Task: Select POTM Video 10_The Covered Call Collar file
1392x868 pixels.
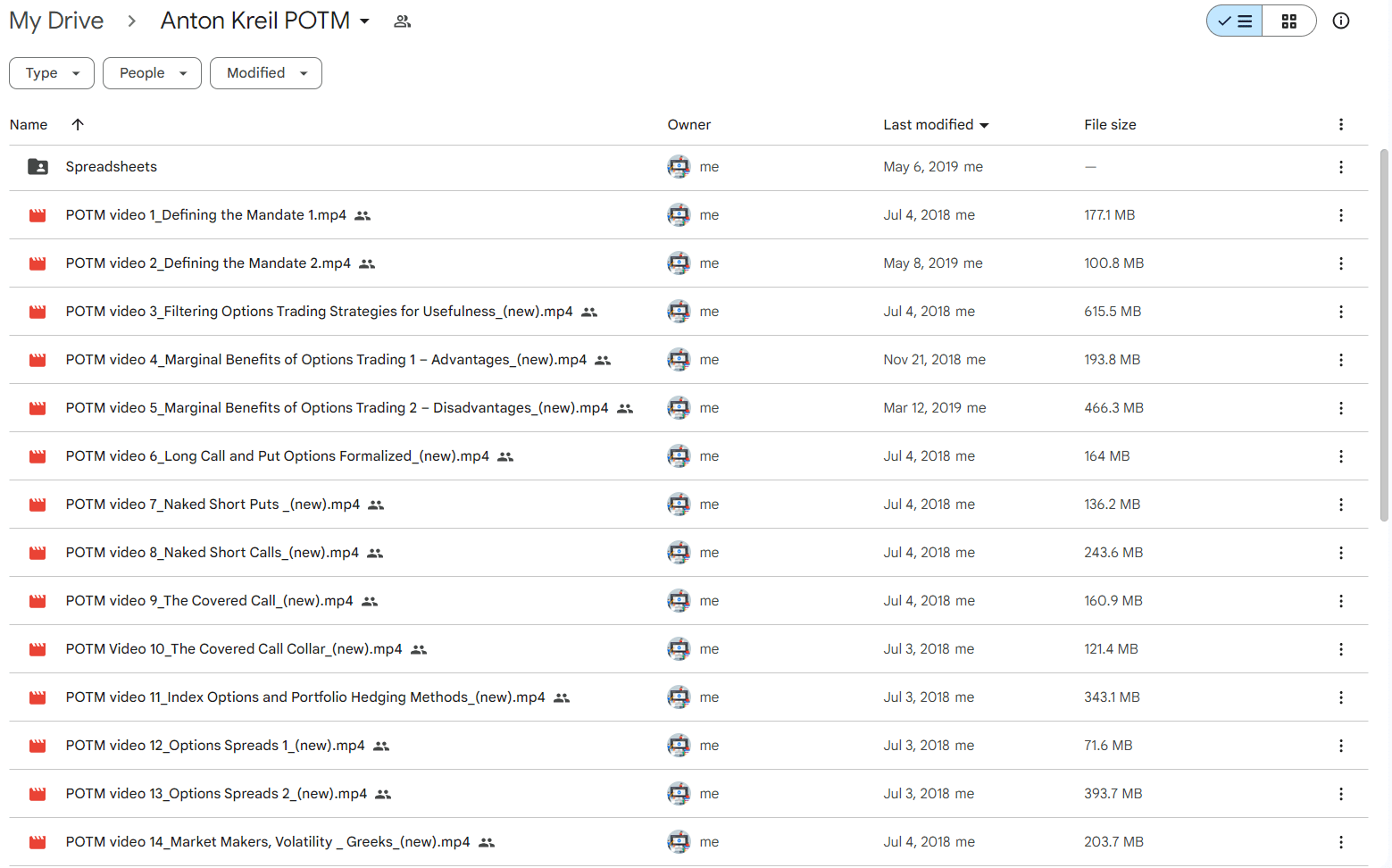Action: (x=234, y=649)
